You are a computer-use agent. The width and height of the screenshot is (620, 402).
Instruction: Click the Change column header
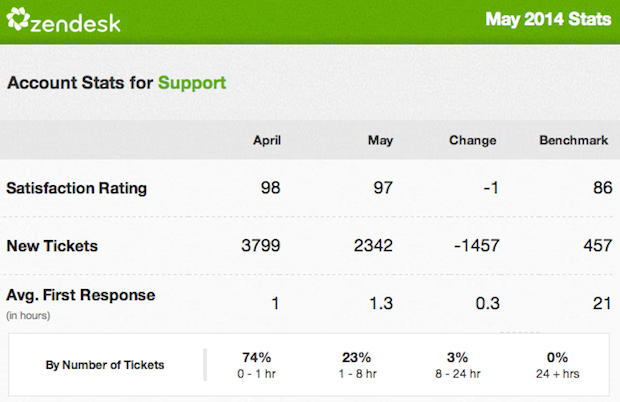[473, 140]
